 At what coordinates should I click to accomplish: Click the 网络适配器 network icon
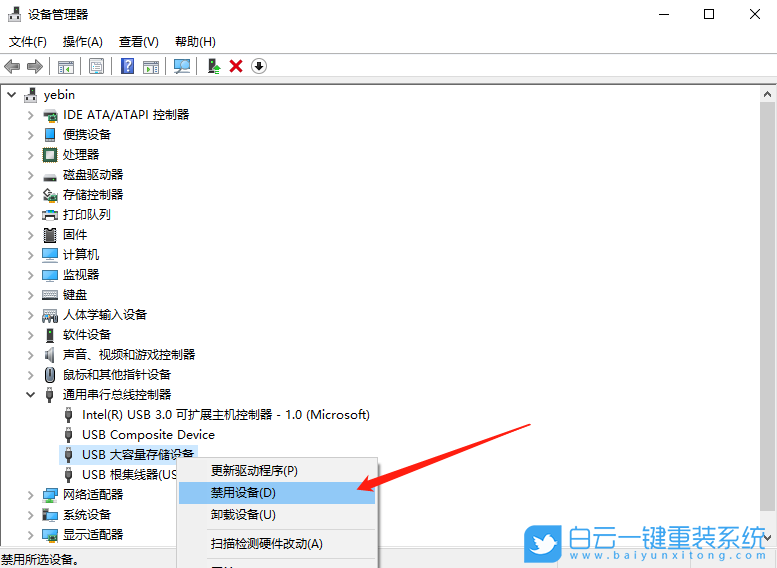tap(50, 495)
